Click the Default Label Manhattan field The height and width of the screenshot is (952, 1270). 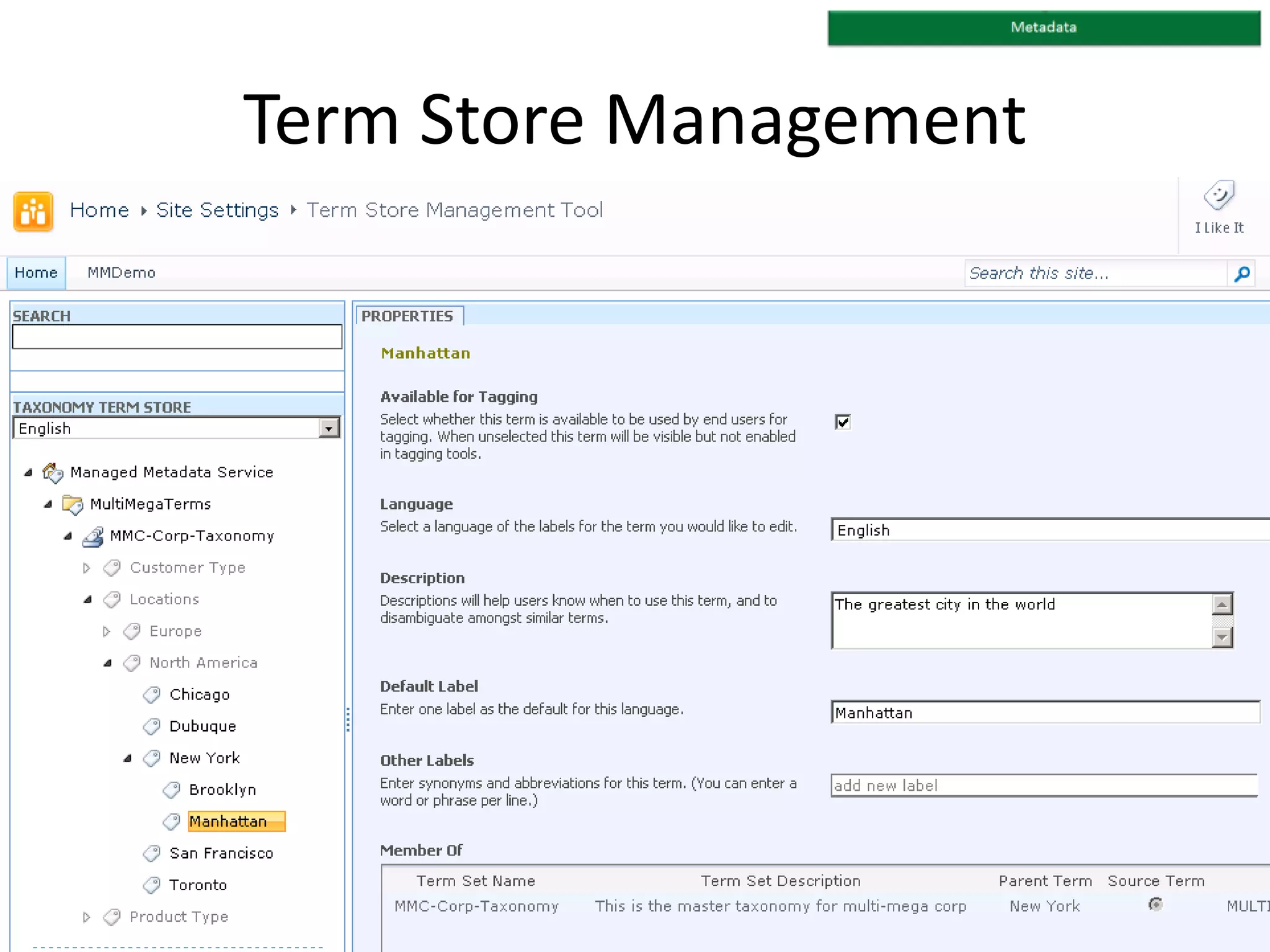(x=1046, y=713)
